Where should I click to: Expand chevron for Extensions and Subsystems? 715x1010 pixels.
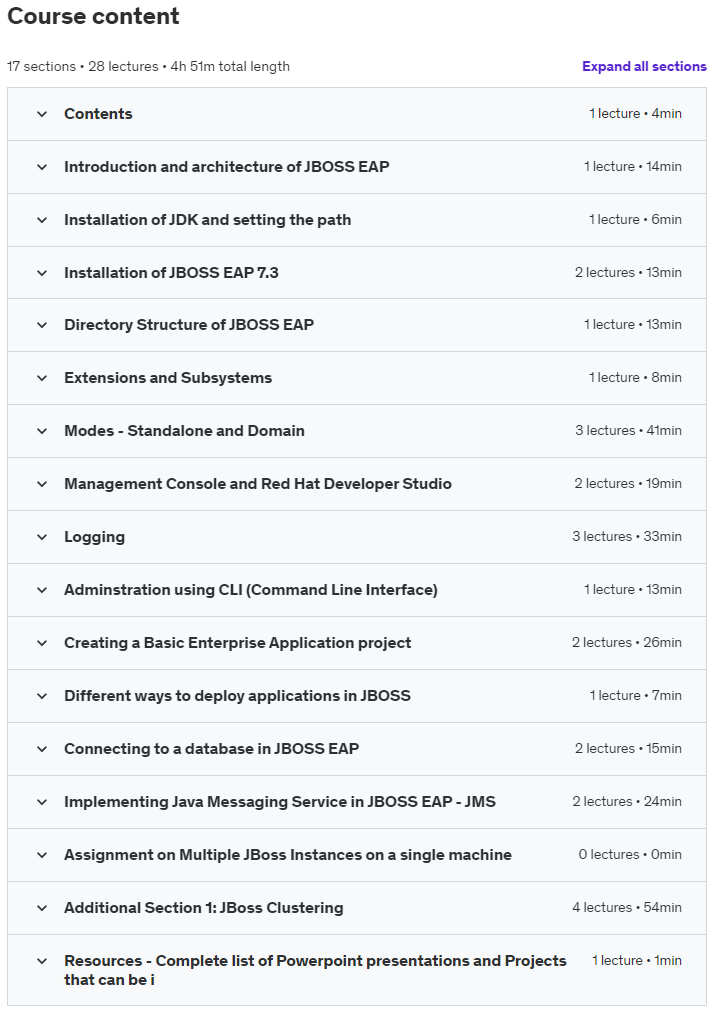tap(42, 378)
